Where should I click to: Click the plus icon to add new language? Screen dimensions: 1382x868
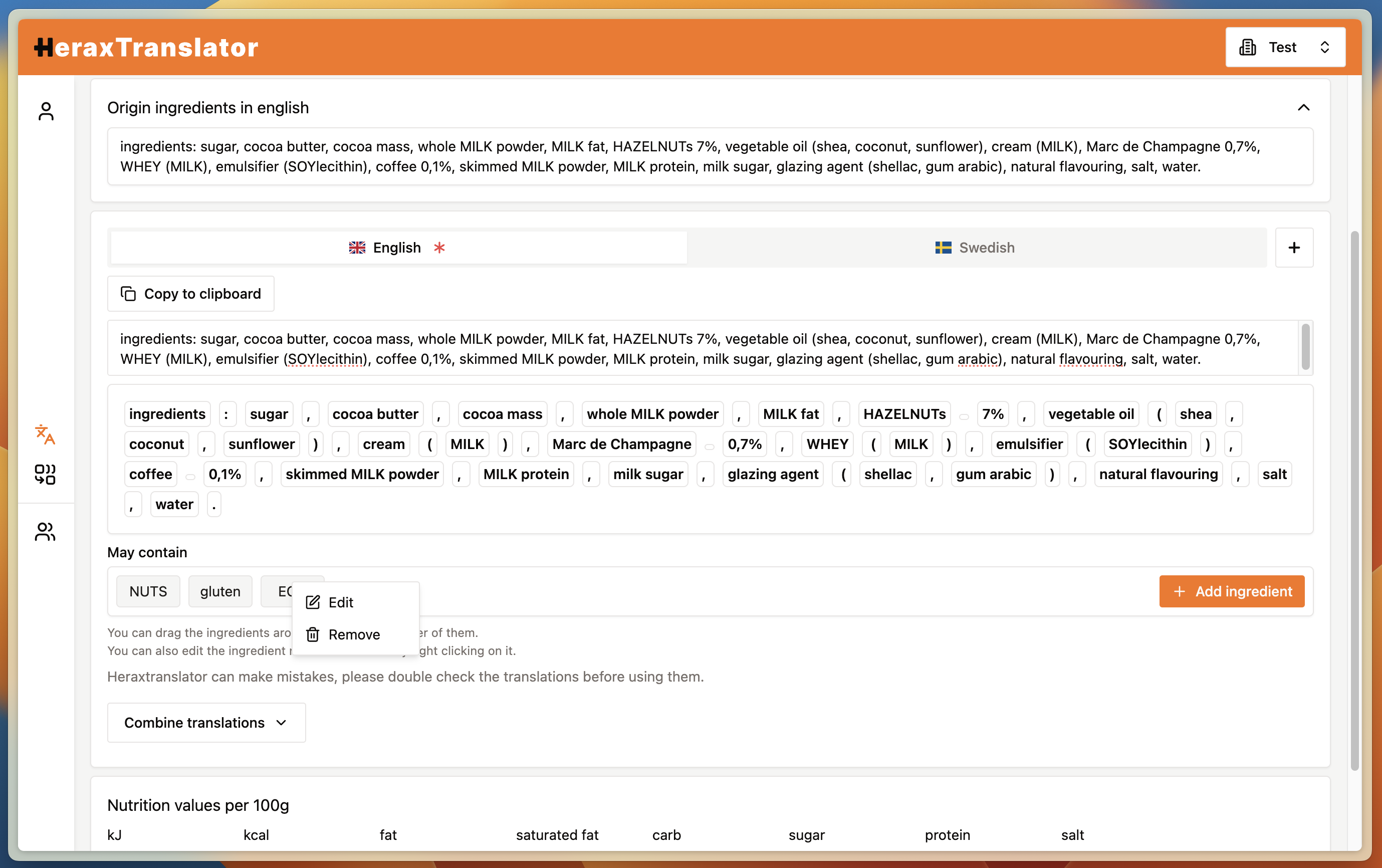pos(1294,247)
